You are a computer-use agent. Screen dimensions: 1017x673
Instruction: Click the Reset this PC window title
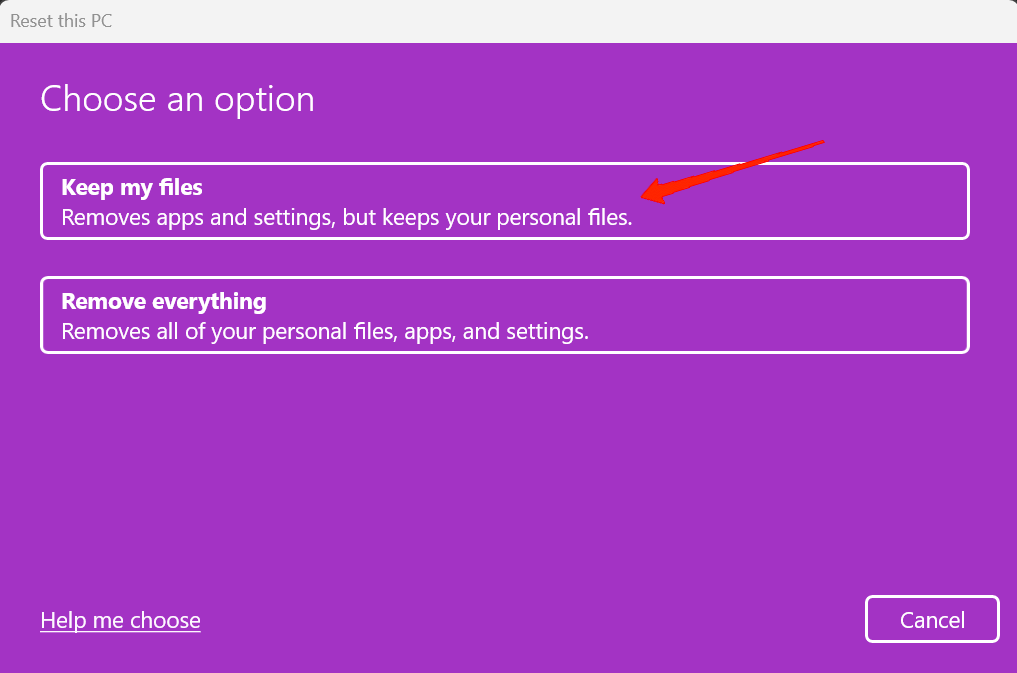coord(61,20)
